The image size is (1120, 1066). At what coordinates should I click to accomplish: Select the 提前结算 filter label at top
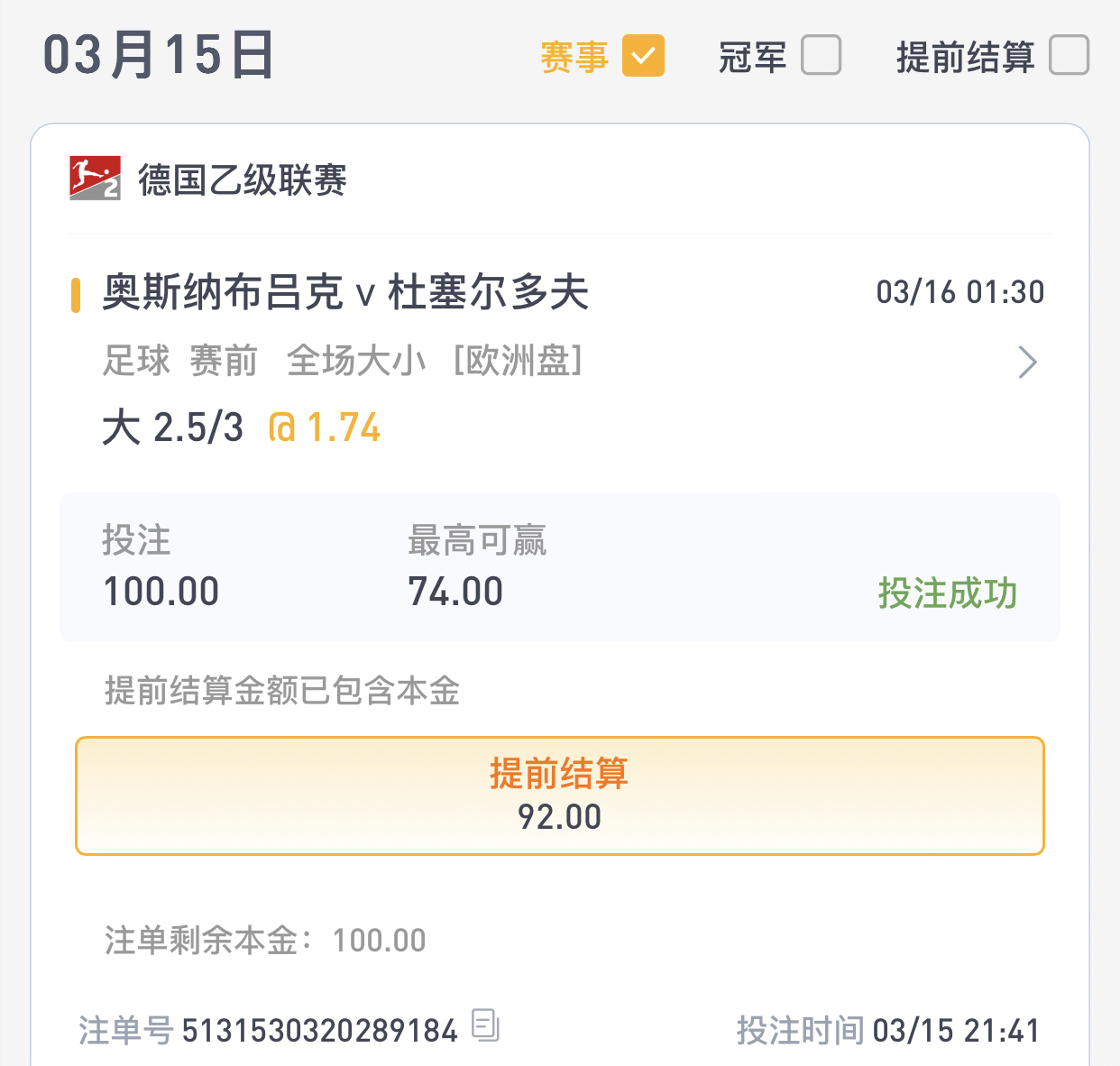[965, 57]
